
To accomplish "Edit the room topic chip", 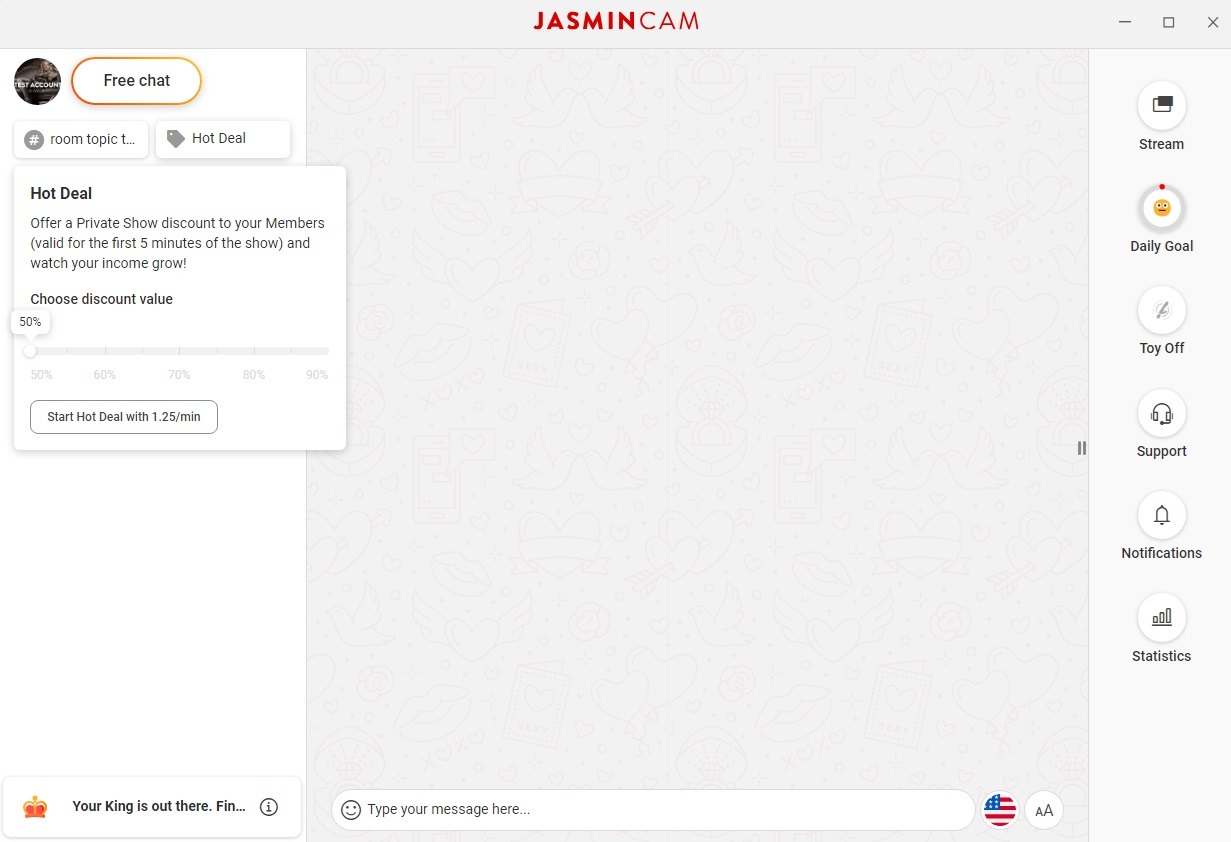I will click(81, 139).
